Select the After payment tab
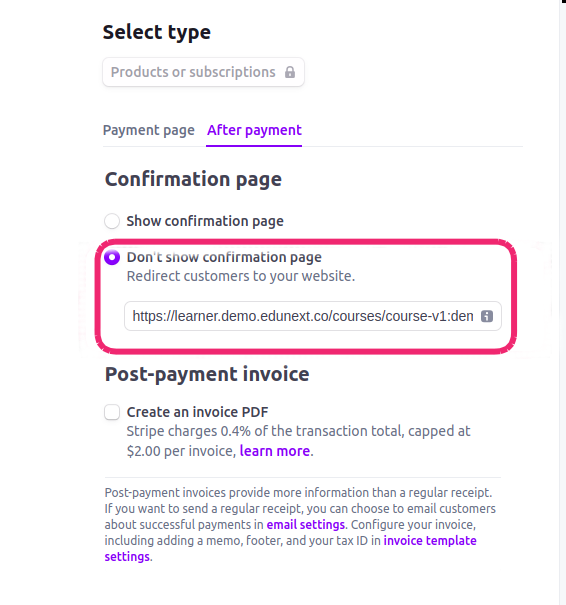Viewport: 566px width, 605px height. coord(254,130)
